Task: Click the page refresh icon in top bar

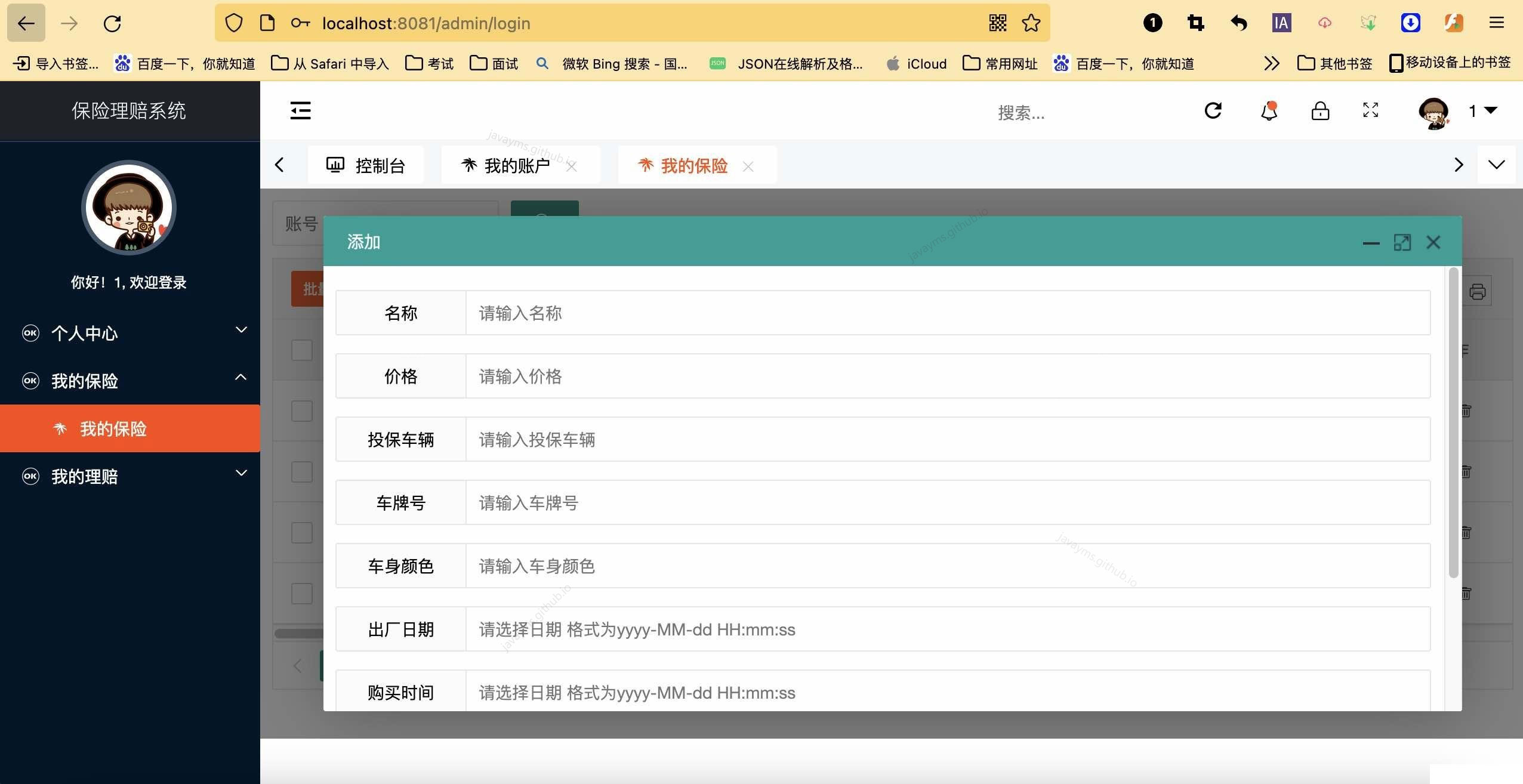Action: coord(1213,111)
